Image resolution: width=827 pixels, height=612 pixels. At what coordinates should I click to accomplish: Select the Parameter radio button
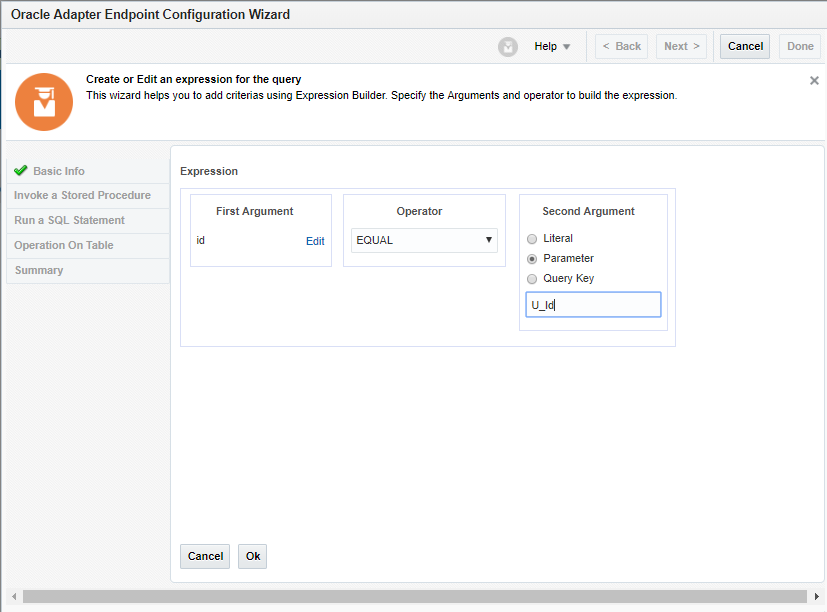click(532, 258)
